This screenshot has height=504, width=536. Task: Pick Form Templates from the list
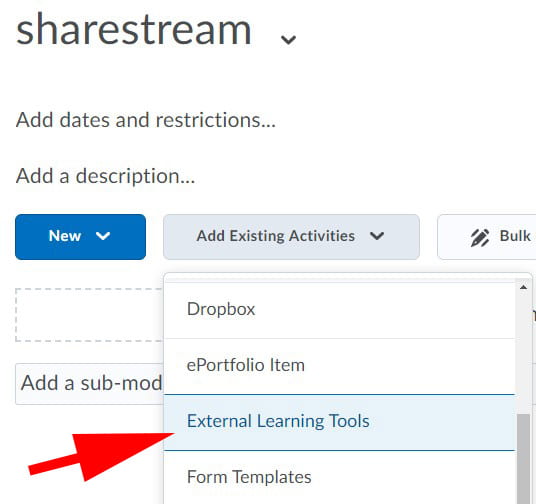339,477
